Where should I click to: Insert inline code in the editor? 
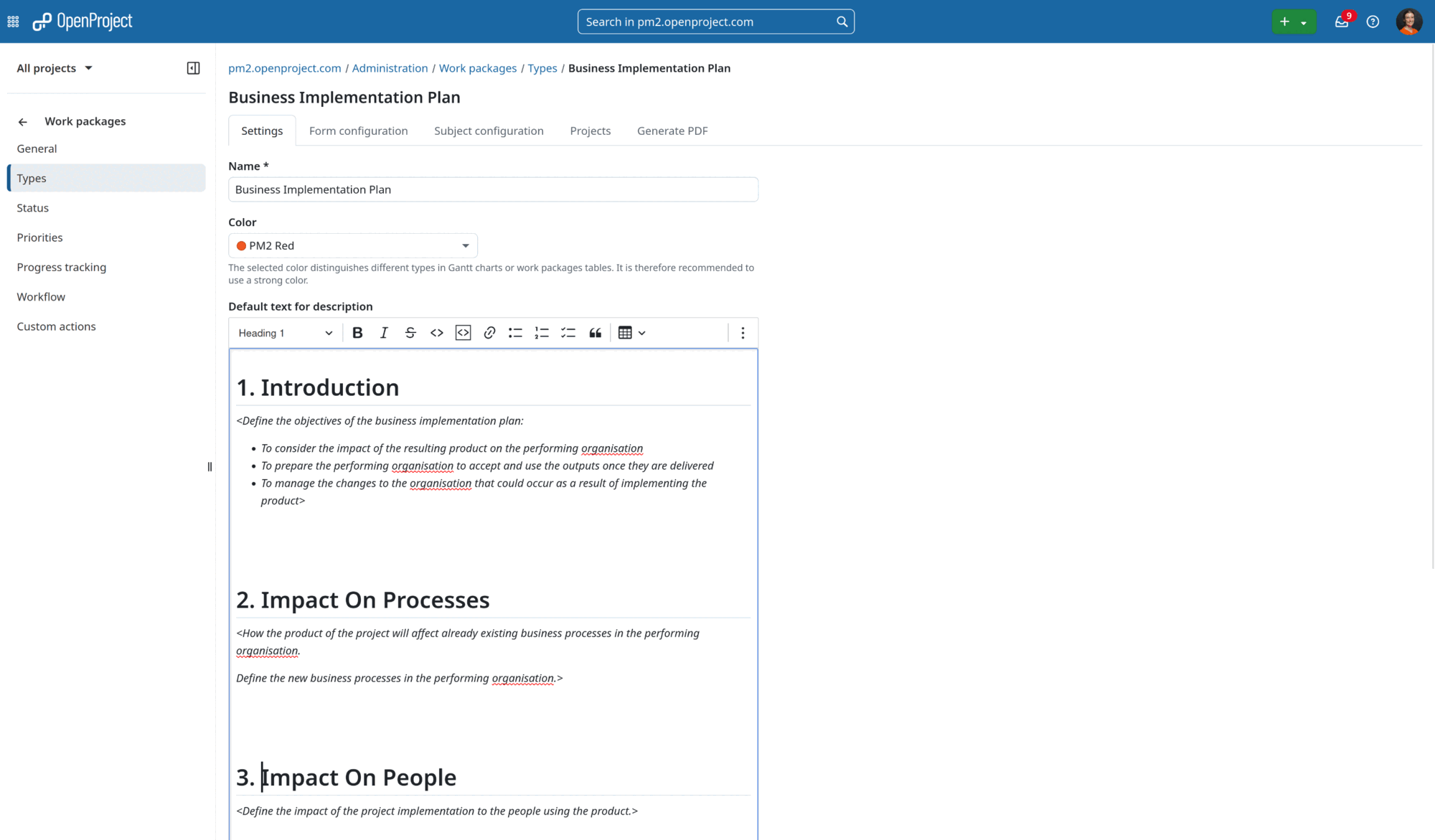tap(436, 332)
